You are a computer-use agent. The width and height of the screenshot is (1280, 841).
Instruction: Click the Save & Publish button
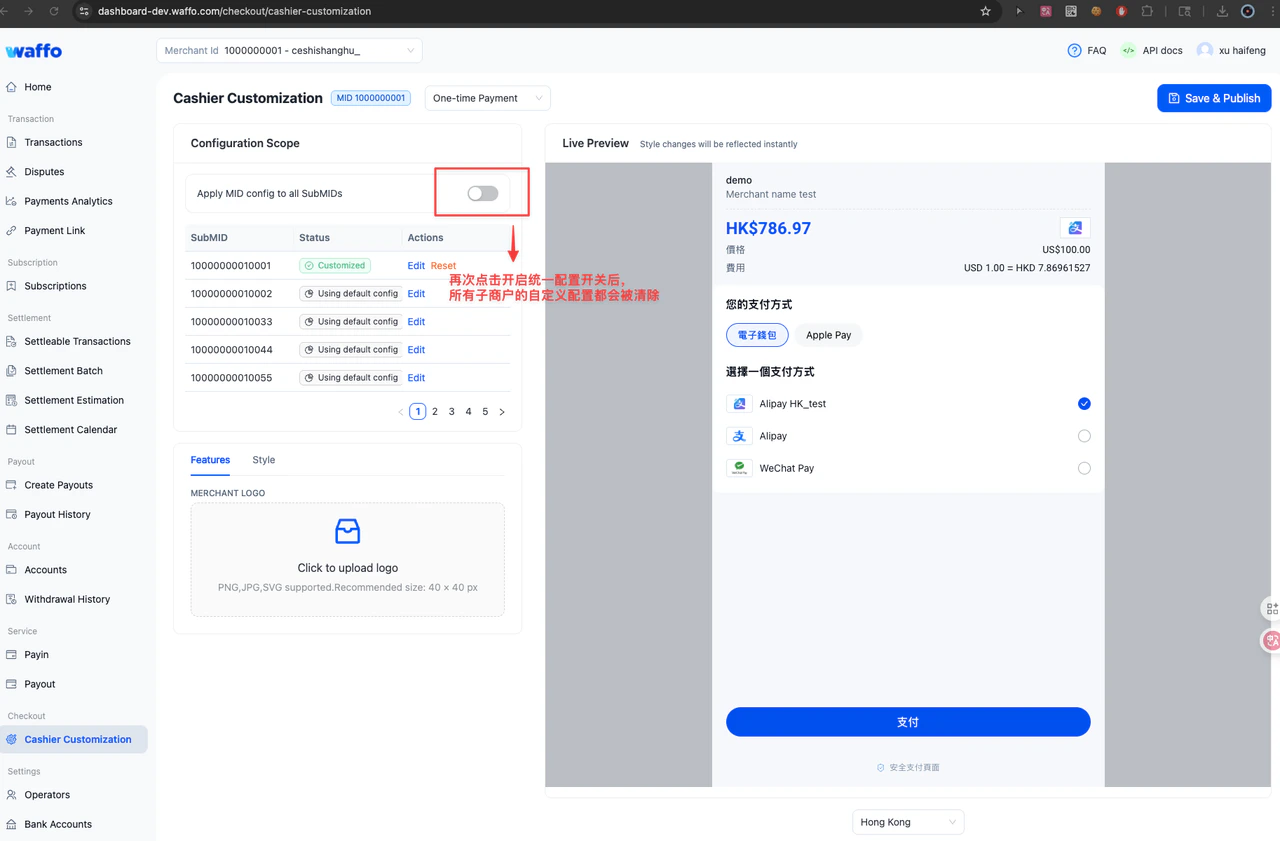coord(1214,98)
